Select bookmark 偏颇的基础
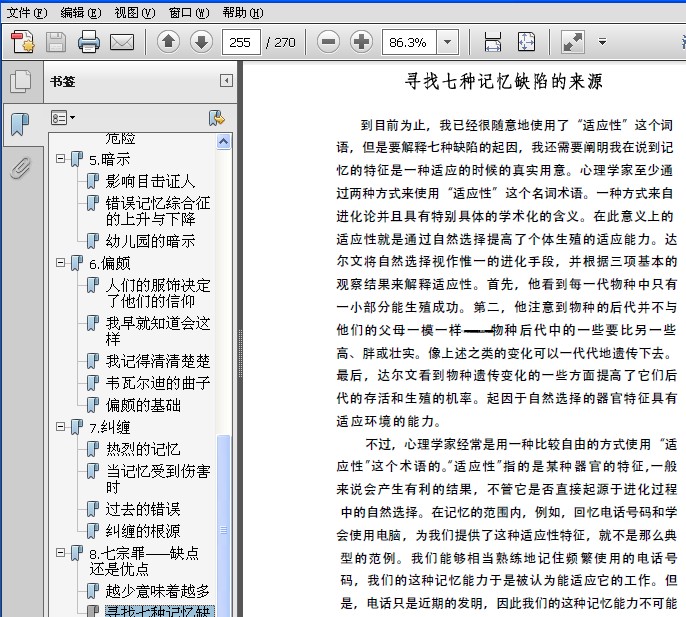This screenshot has height=617, width=686. pos(143,405)
